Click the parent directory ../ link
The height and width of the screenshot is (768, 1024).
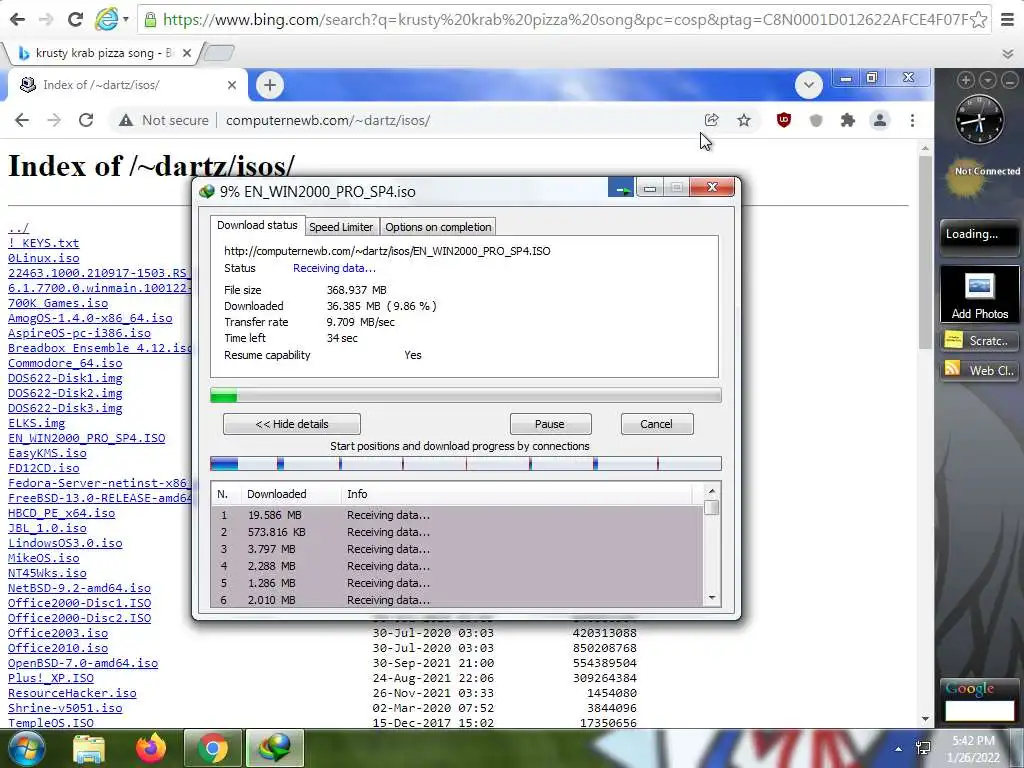point(18,228)
